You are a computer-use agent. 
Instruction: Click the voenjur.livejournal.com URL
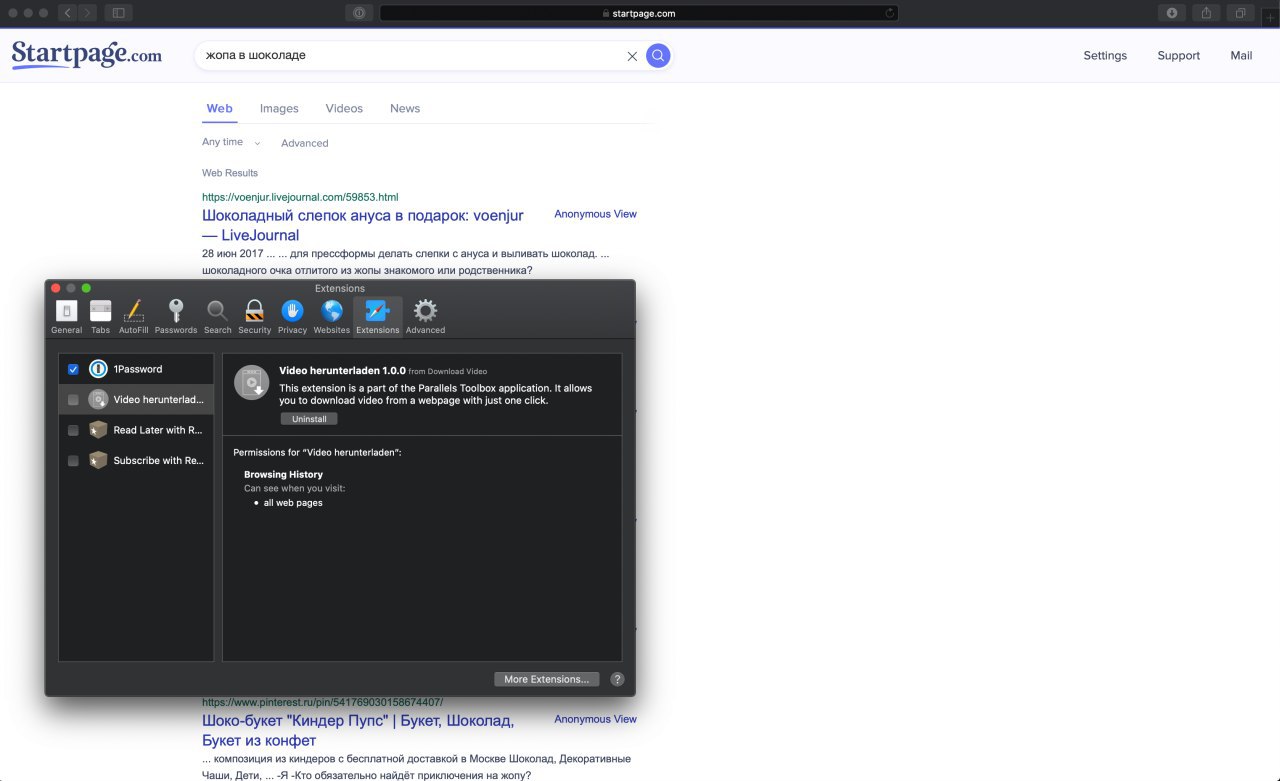tap(300, 197)
